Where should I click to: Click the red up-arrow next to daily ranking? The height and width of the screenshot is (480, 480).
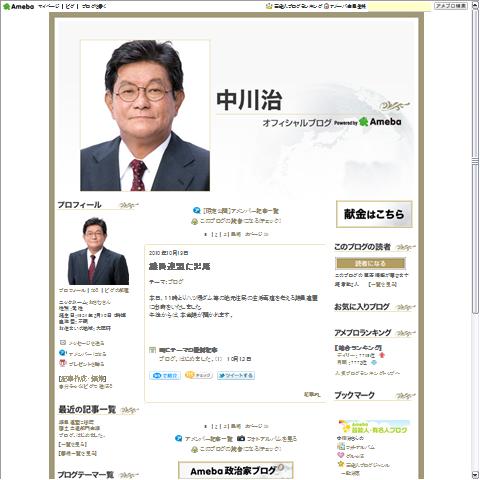pos(382,355)
